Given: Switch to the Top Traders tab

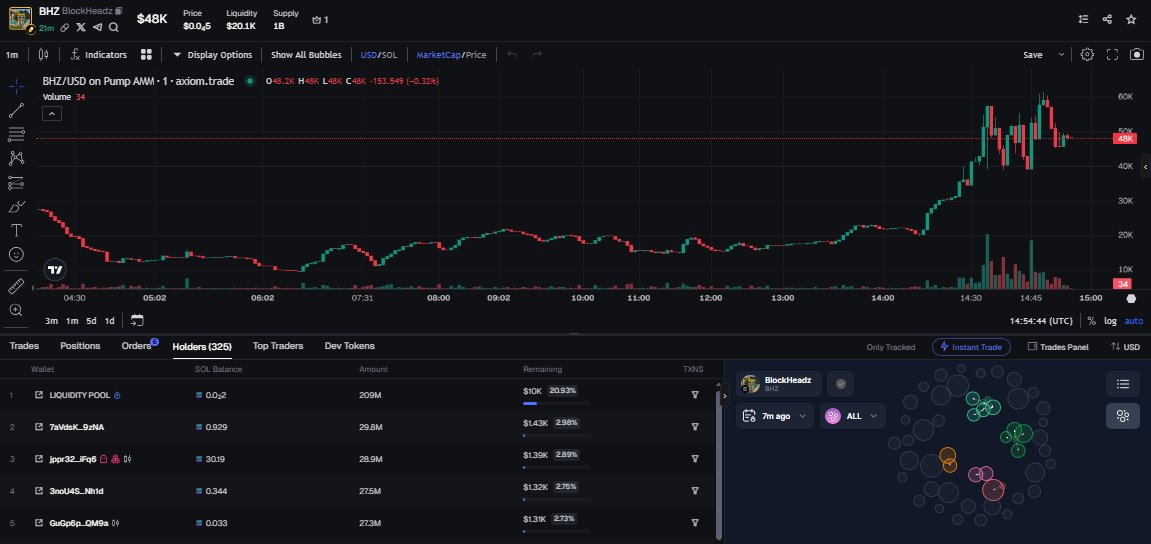Looking at the screenshot, I should tap(277, 346).
